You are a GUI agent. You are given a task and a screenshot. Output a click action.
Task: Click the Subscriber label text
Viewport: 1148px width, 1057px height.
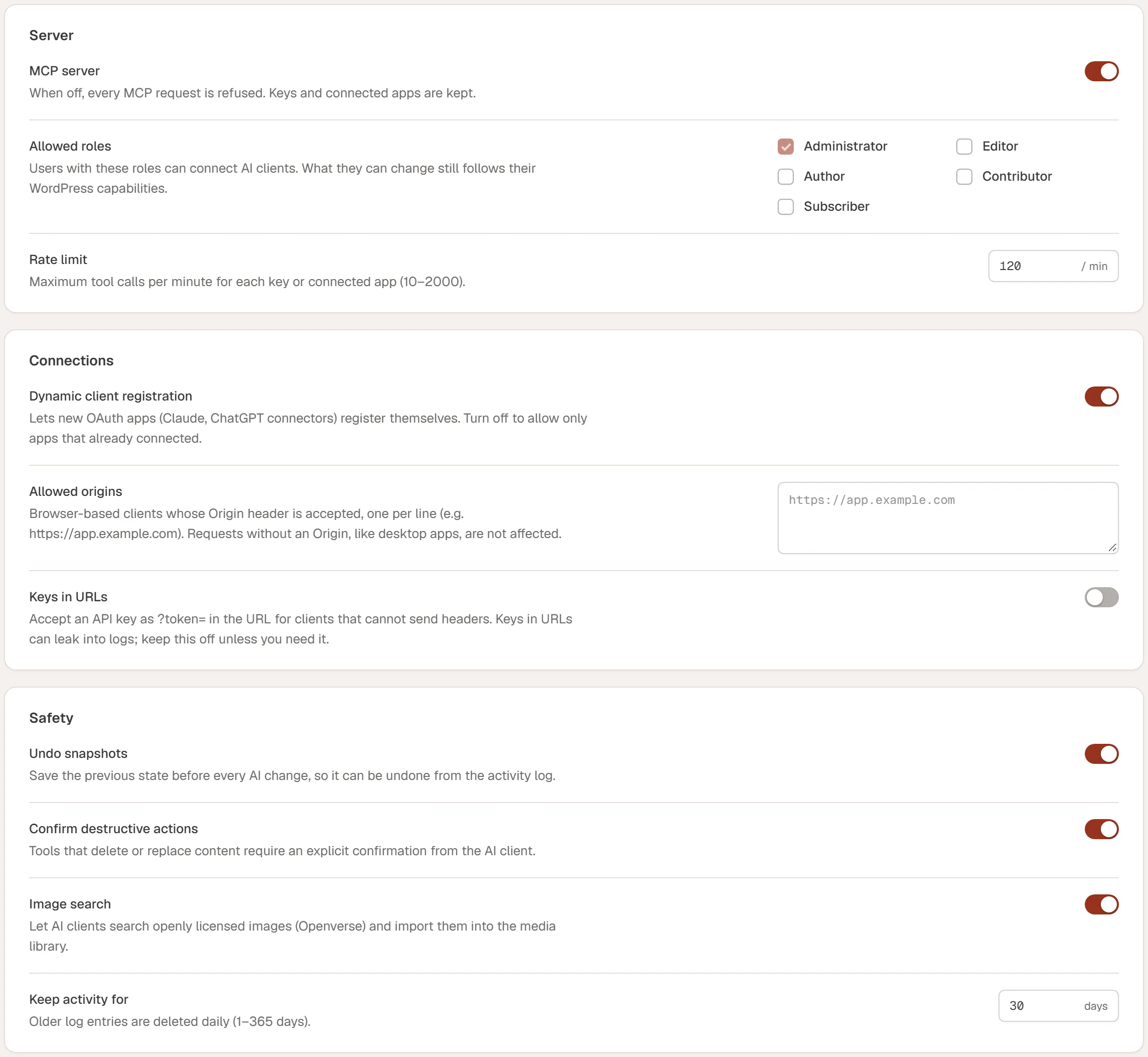(836, 206)
